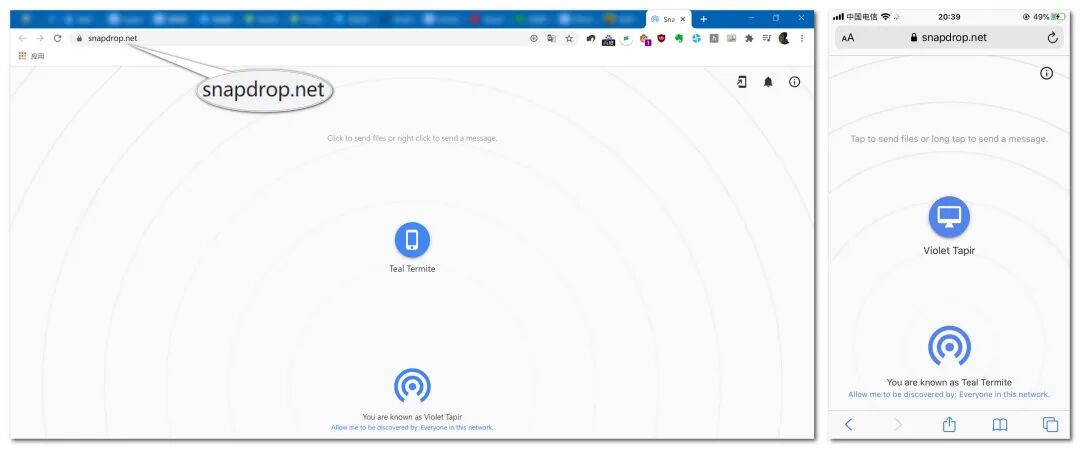Open the media controls playlist icon
The image size is (1080, 449).
(x=767, y=39)
